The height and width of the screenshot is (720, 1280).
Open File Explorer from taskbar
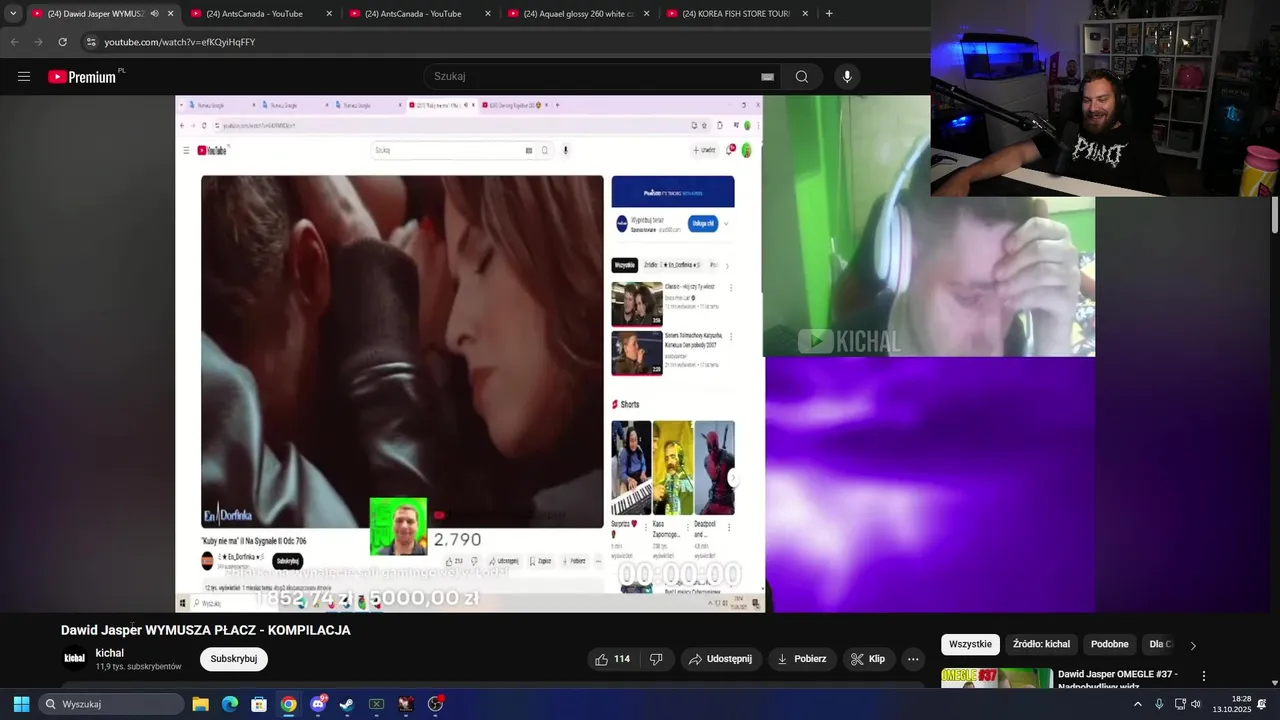pyautogui.click(x=200, y=704)
